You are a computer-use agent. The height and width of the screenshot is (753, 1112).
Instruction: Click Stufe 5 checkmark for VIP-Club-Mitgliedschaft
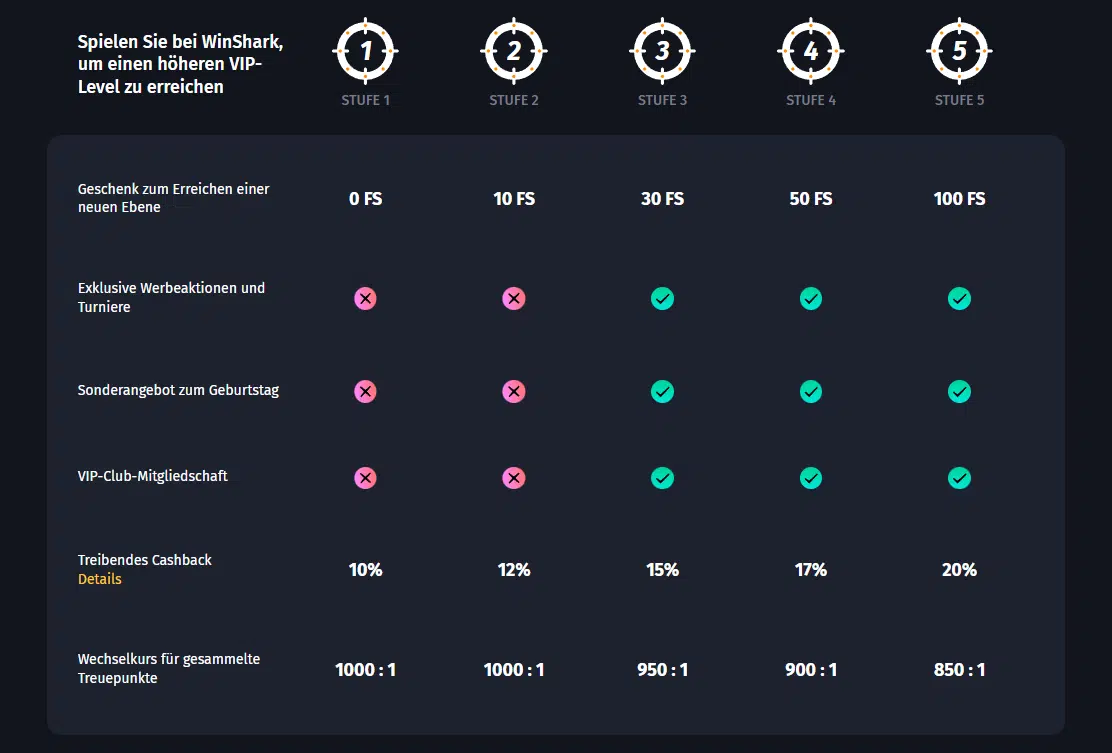pyautogui.click(x=960, y=478)
